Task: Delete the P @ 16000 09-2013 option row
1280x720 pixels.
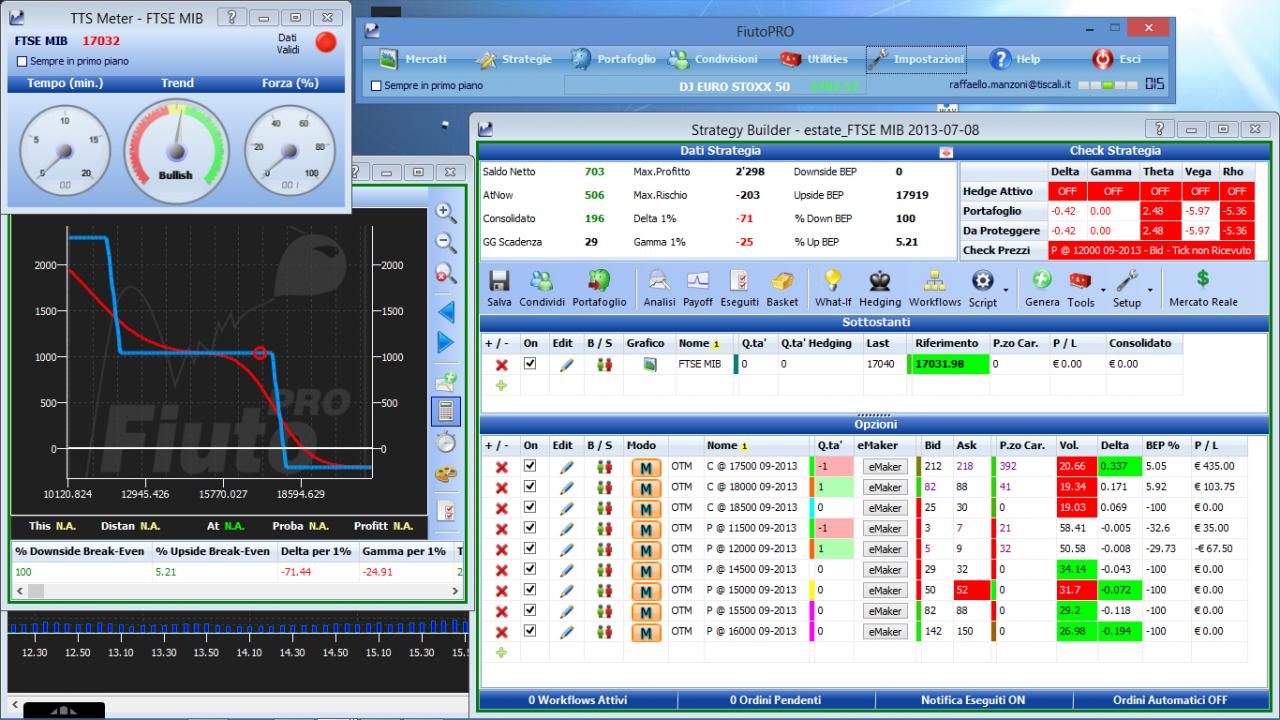Action: tap(501, 632)
